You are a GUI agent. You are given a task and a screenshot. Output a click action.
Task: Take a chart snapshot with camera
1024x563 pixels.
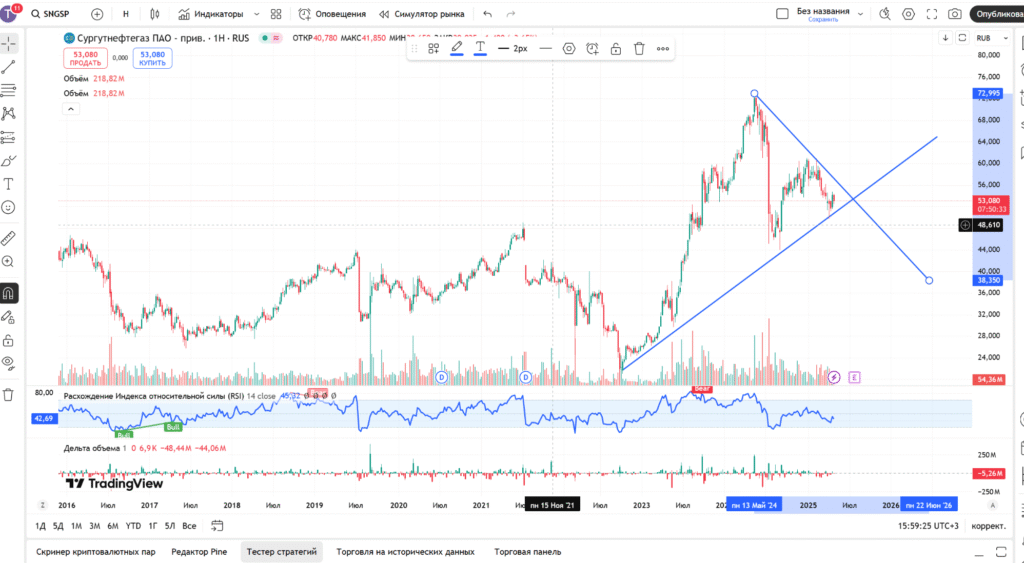click(x=955, y=14)
